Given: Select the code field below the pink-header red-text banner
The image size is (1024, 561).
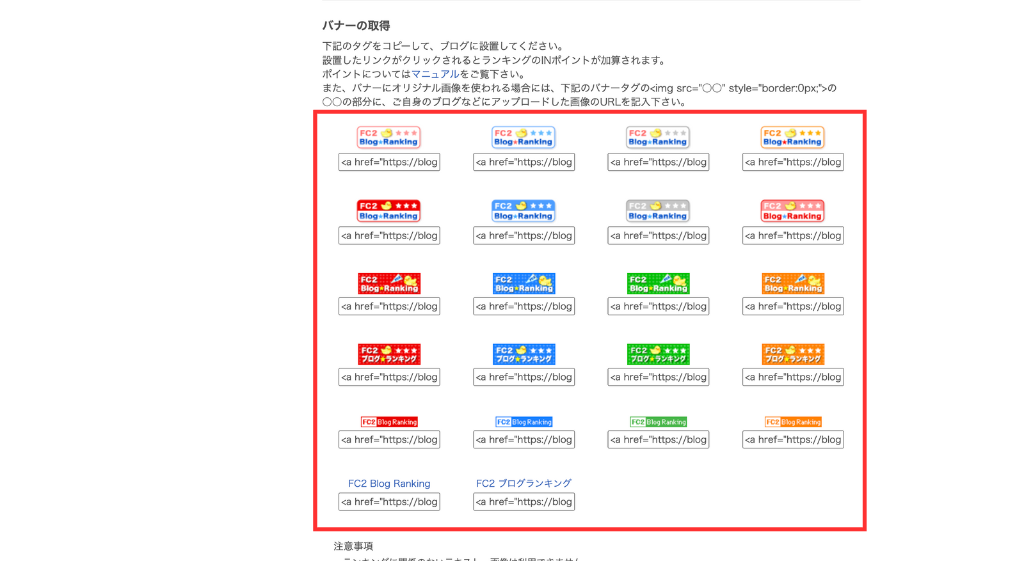Looking at the screenshot, I should point(793,236).
